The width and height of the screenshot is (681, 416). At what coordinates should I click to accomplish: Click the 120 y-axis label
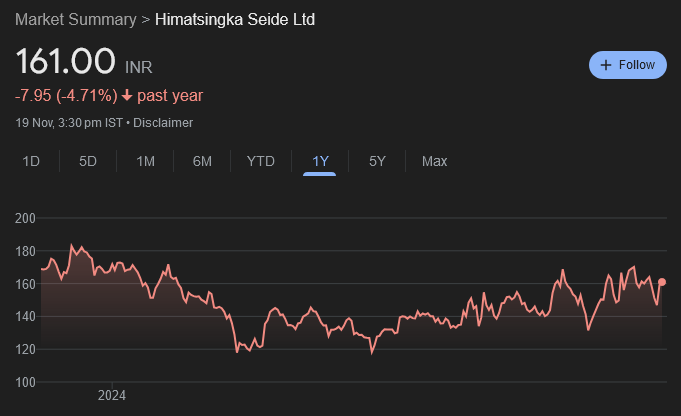25,349
